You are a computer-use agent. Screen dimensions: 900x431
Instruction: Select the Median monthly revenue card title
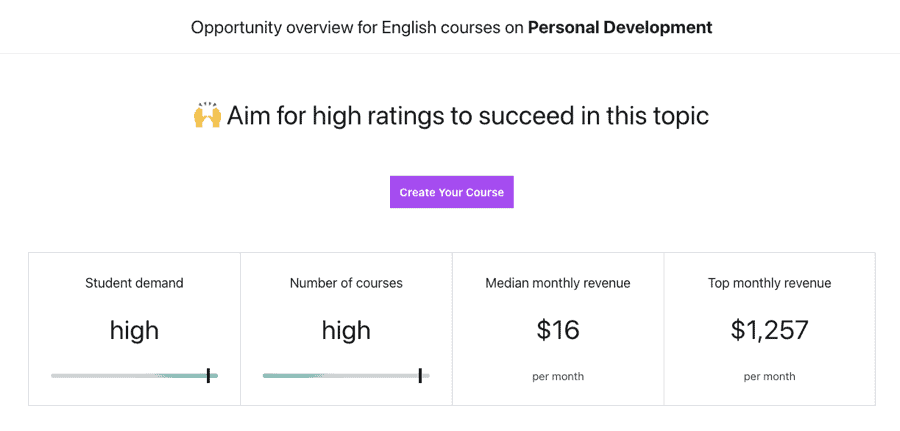558,283
